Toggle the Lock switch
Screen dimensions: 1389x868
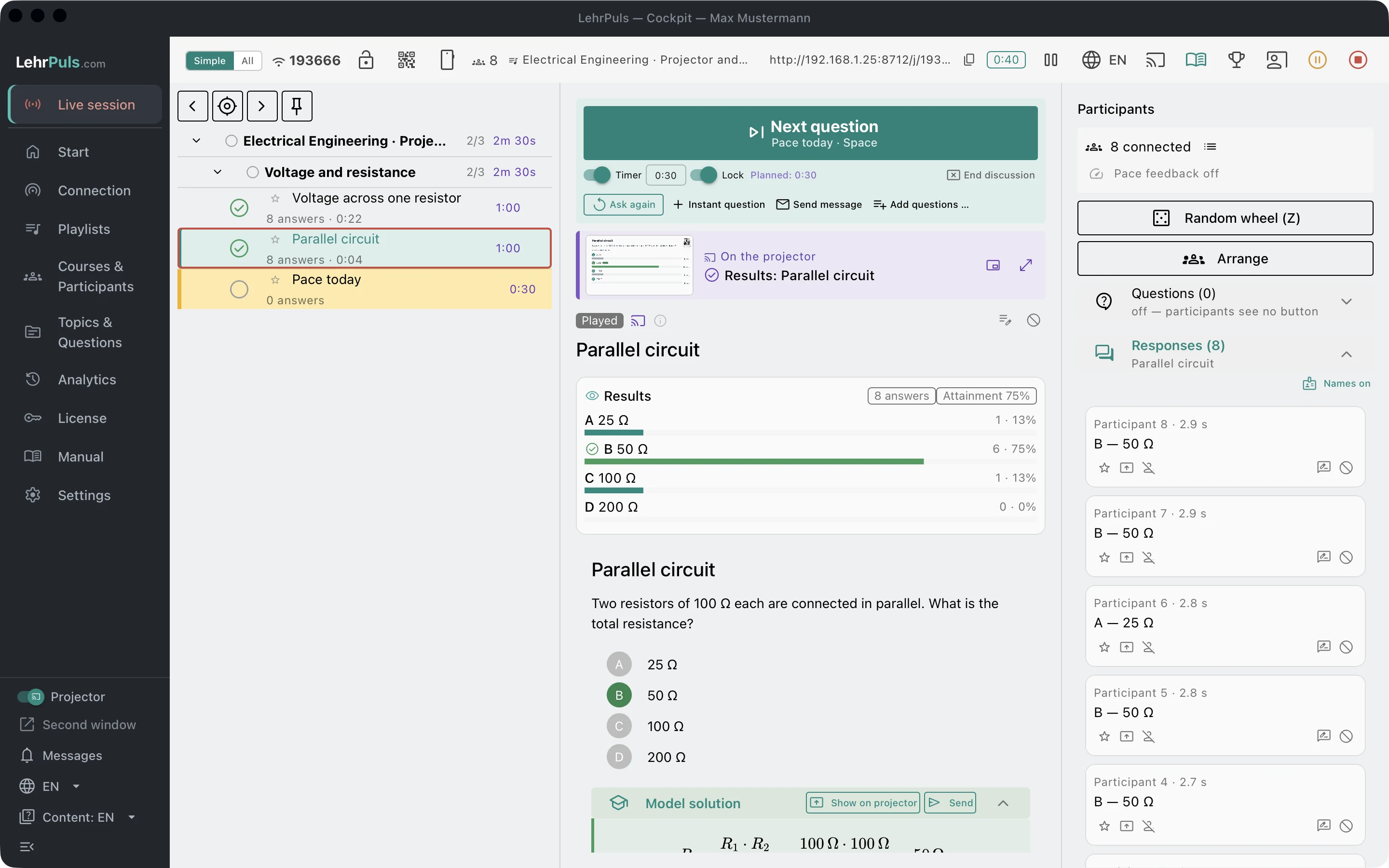pyautogui.click(x=704, y=175)
